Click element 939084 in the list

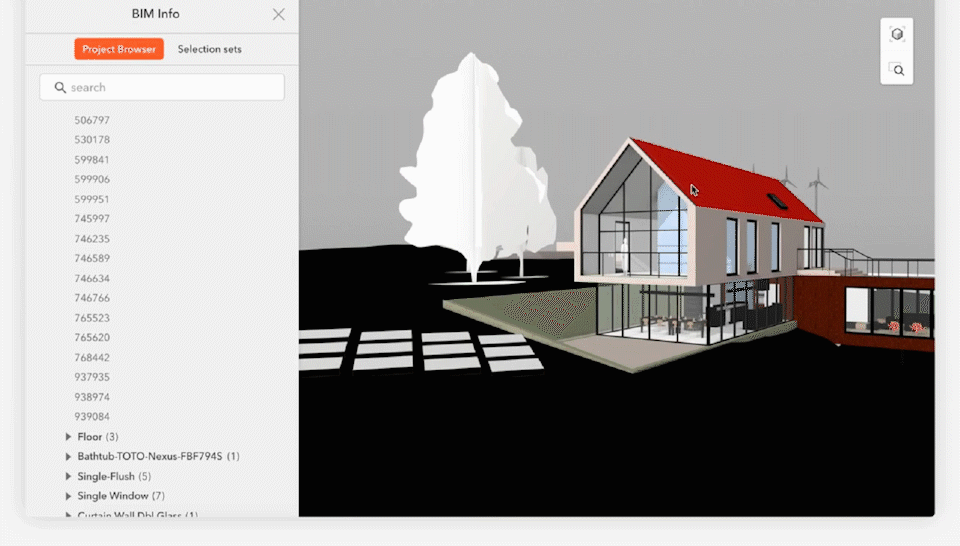tap(92, 417)
